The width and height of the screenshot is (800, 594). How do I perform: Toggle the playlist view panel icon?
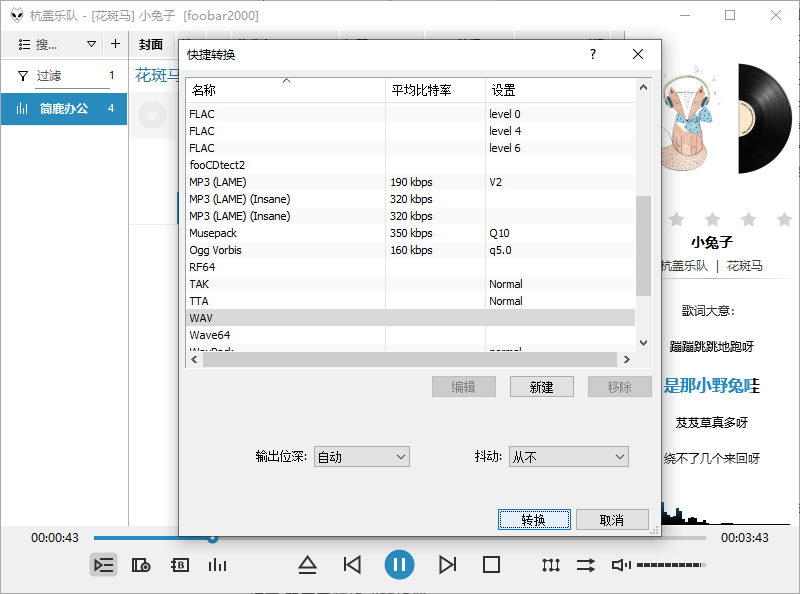pyautogui.click(x=104, y=565)
